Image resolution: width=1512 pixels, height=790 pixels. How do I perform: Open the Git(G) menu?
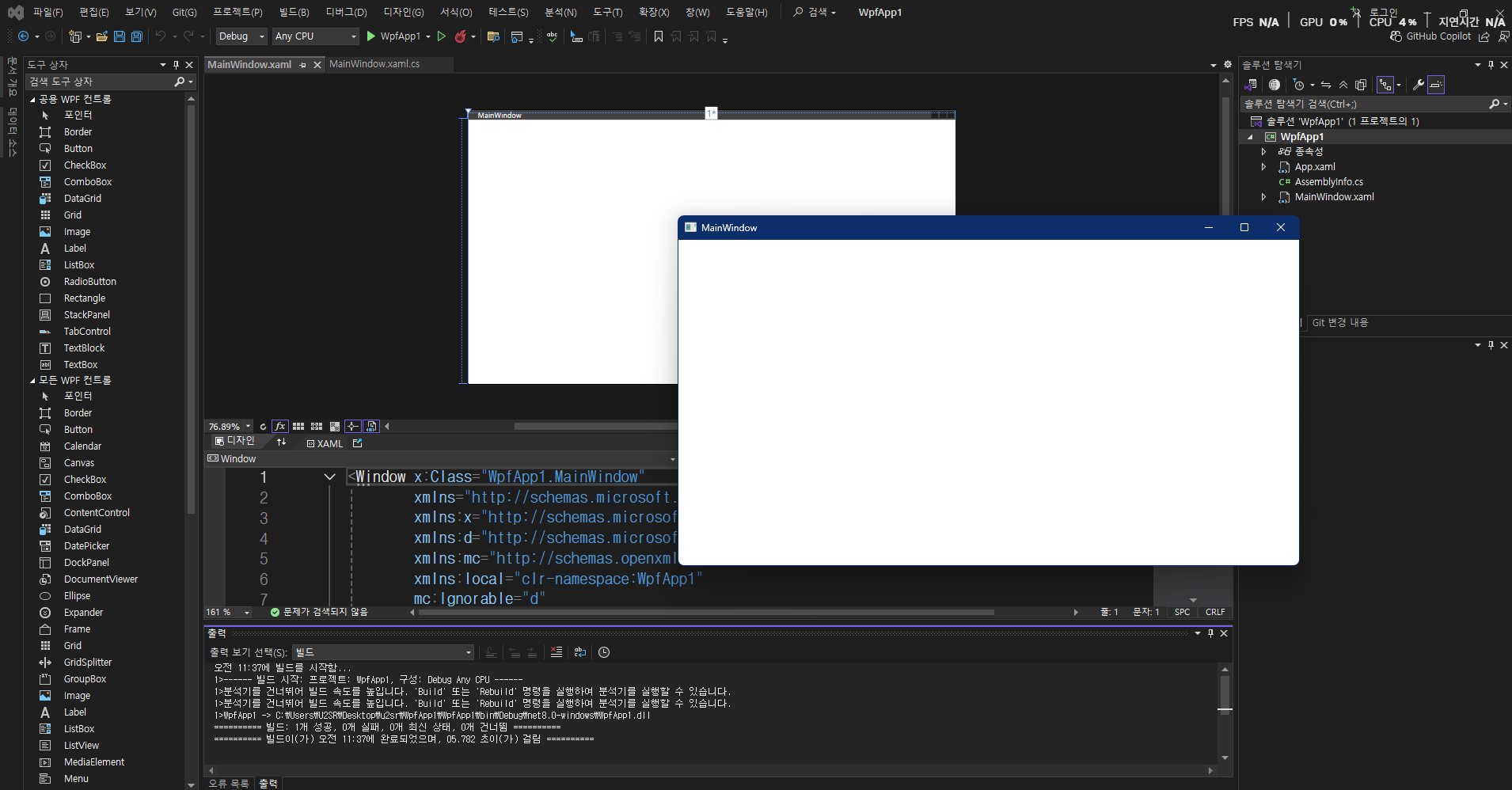coord(184,13)
